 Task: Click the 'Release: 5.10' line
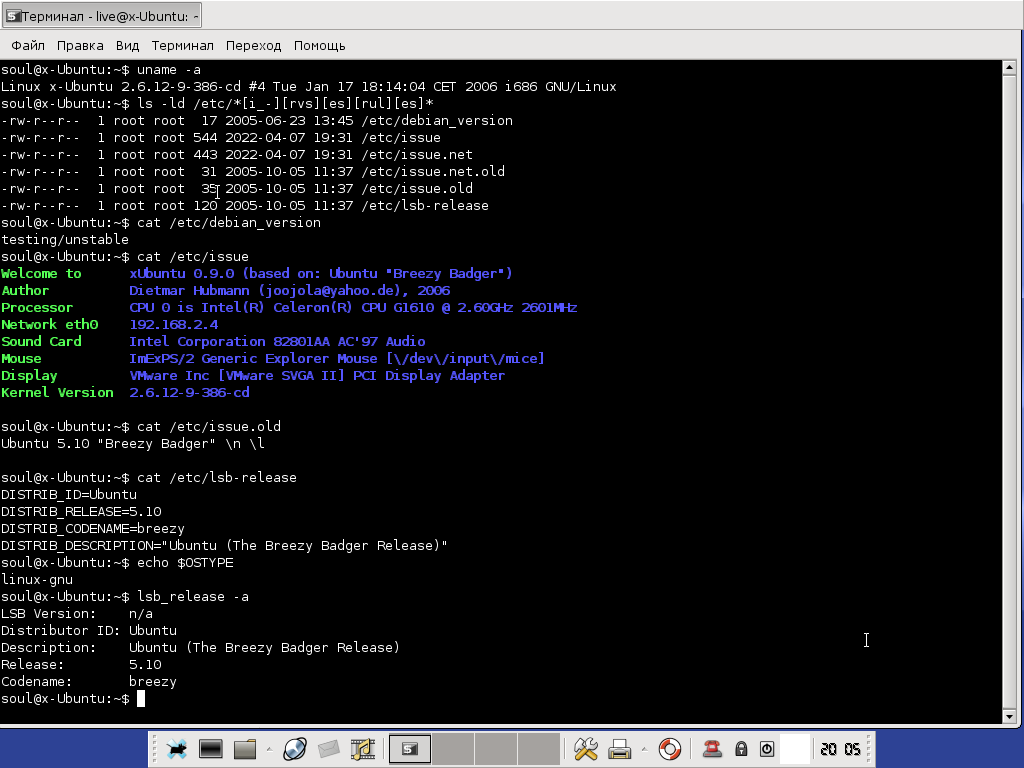[81, 664]
